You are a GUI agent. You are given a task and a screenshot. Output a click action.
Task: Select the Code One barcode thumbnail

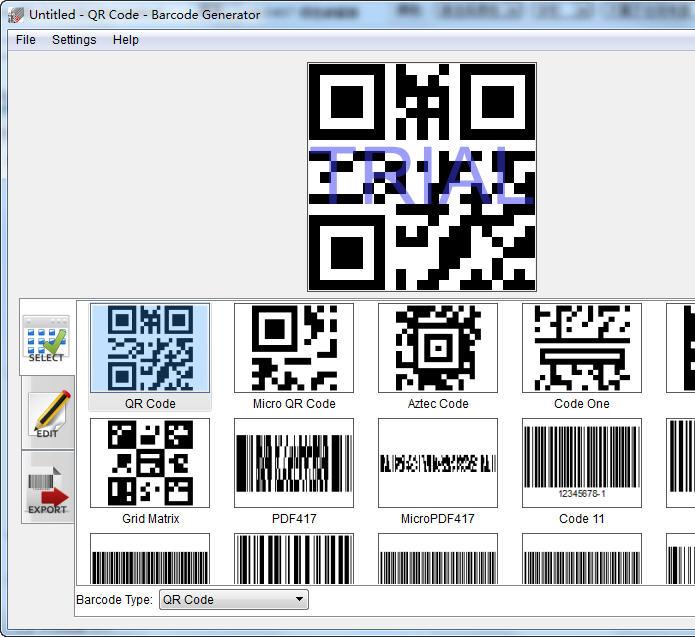point(582,348)
